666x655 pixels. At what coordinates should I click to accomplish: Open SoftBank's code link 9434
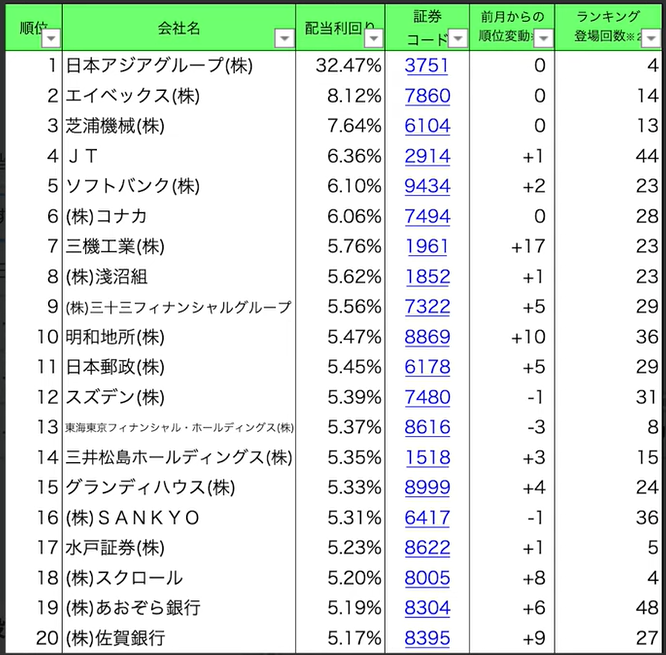pyautogui.click(x=427, y=186)
